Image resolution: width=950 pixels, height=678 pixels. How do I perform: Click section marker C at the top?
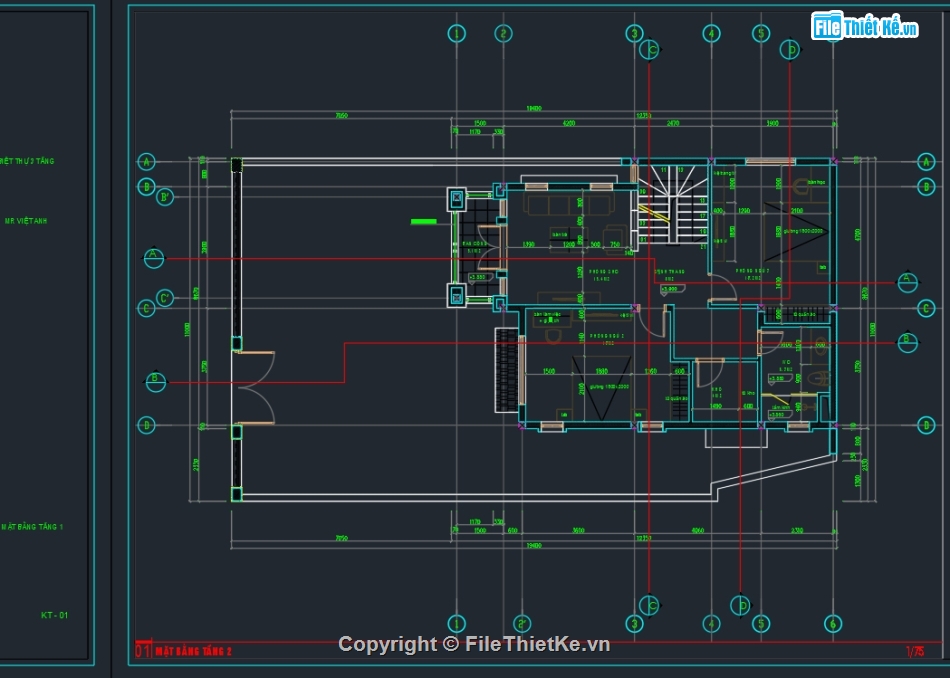point(652,48)
